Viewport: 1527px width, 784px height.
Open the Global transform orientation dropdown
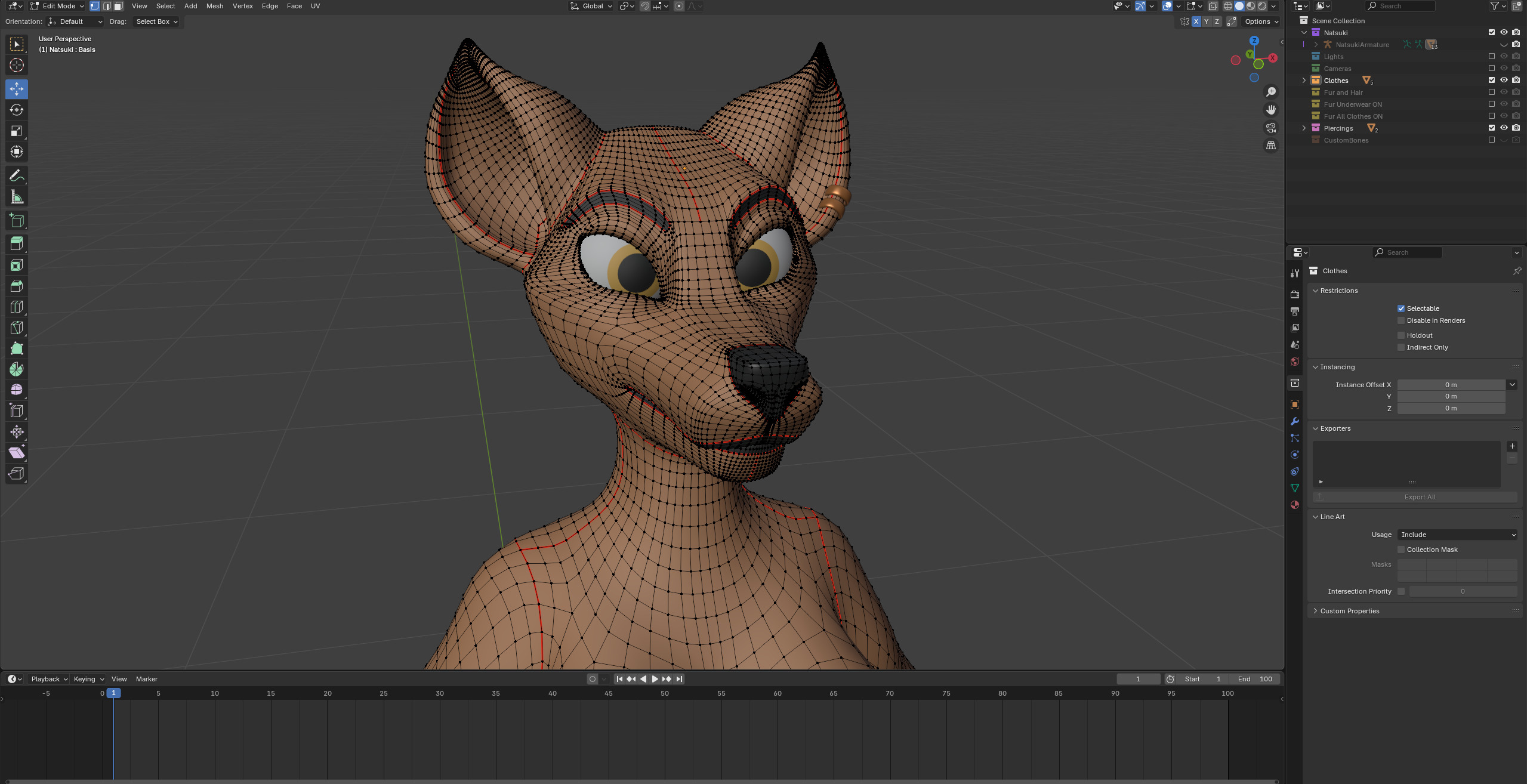[591, 6]
